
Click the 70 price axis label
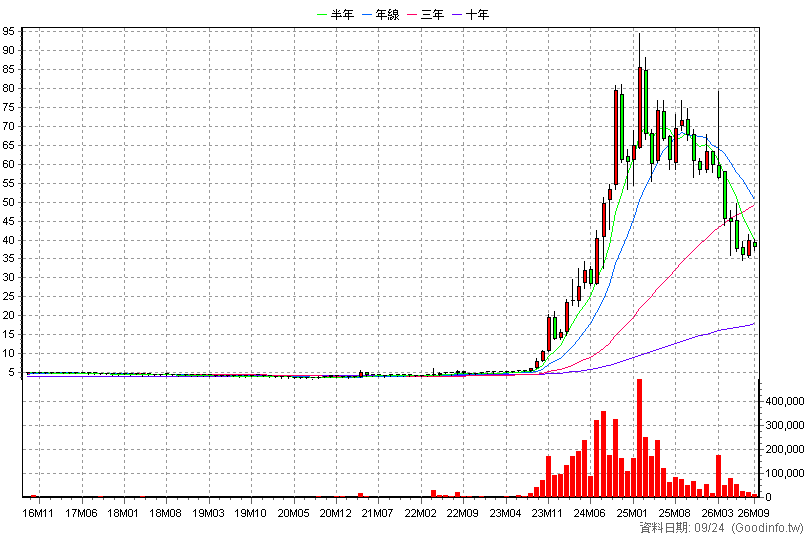click(9, 127)
